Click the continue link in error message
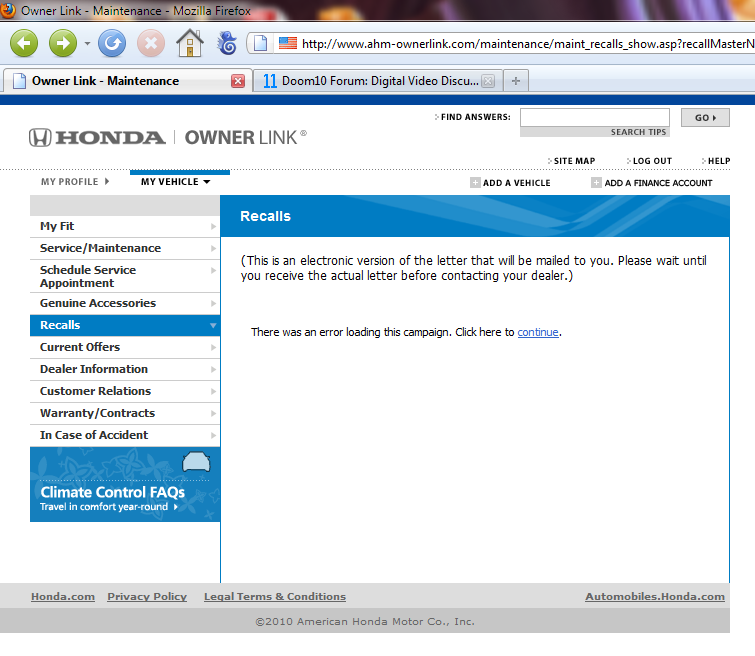The width and height of the screenshot is (755, 656). (538, 332)
